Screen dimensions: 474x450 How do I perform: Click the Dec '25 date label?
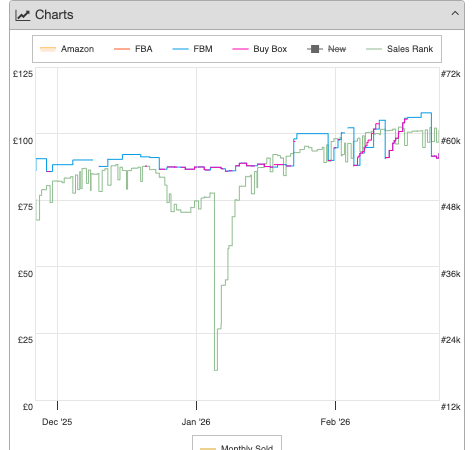pyautogui.click(x=57, y=422)
